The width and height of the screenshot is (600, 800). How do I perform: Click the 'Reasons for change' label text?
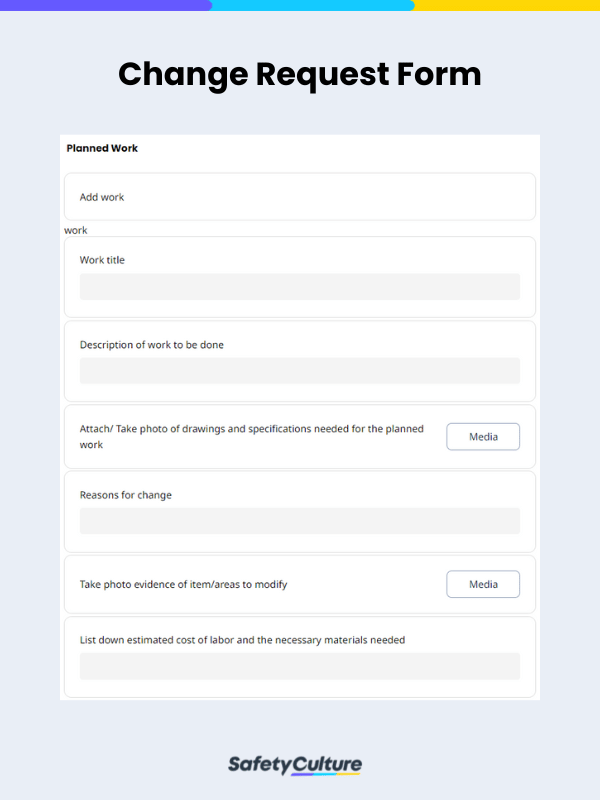[126, 495]
